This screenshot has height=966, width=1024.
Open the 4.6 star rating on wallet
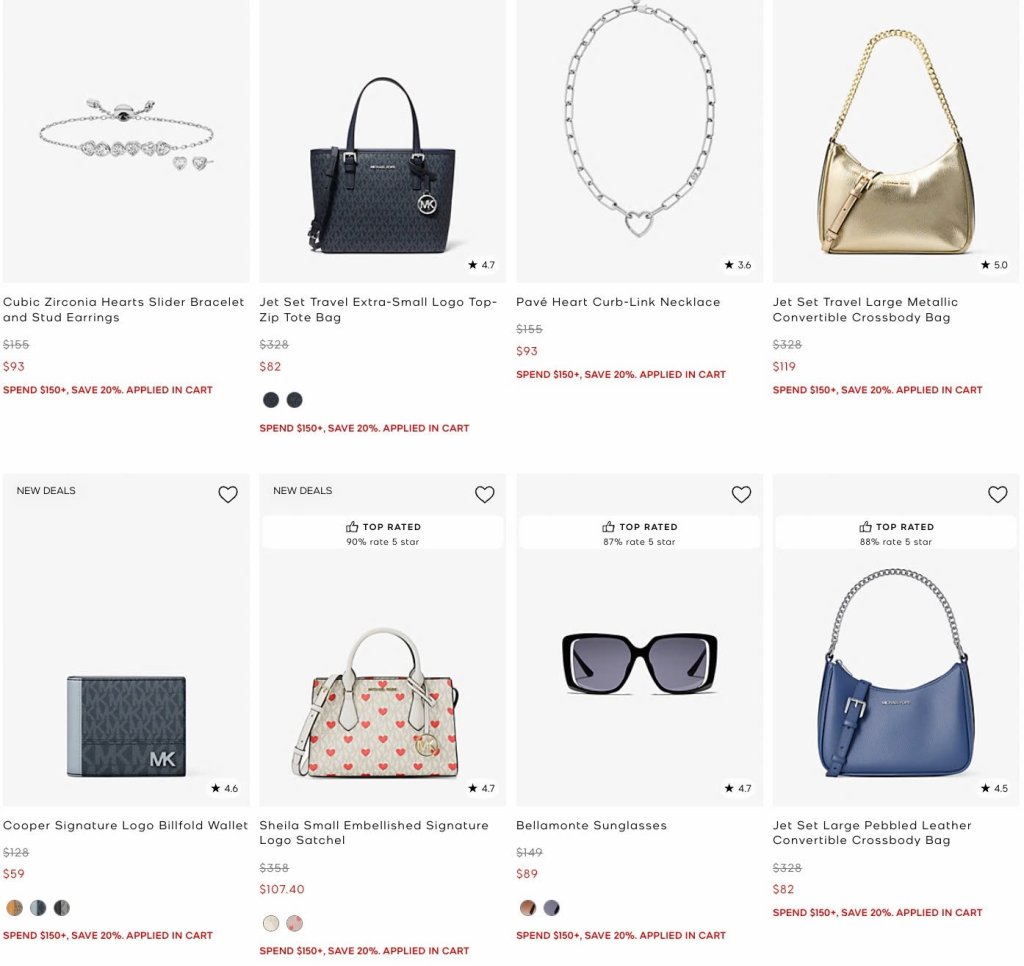(225, 788)
